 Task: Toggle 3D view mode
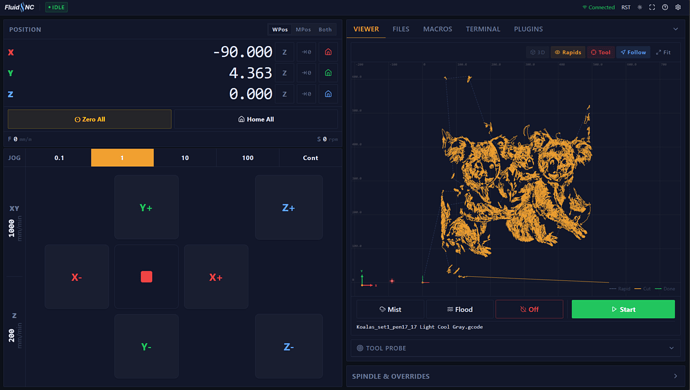pyautogui.click(x=537, y=52)
